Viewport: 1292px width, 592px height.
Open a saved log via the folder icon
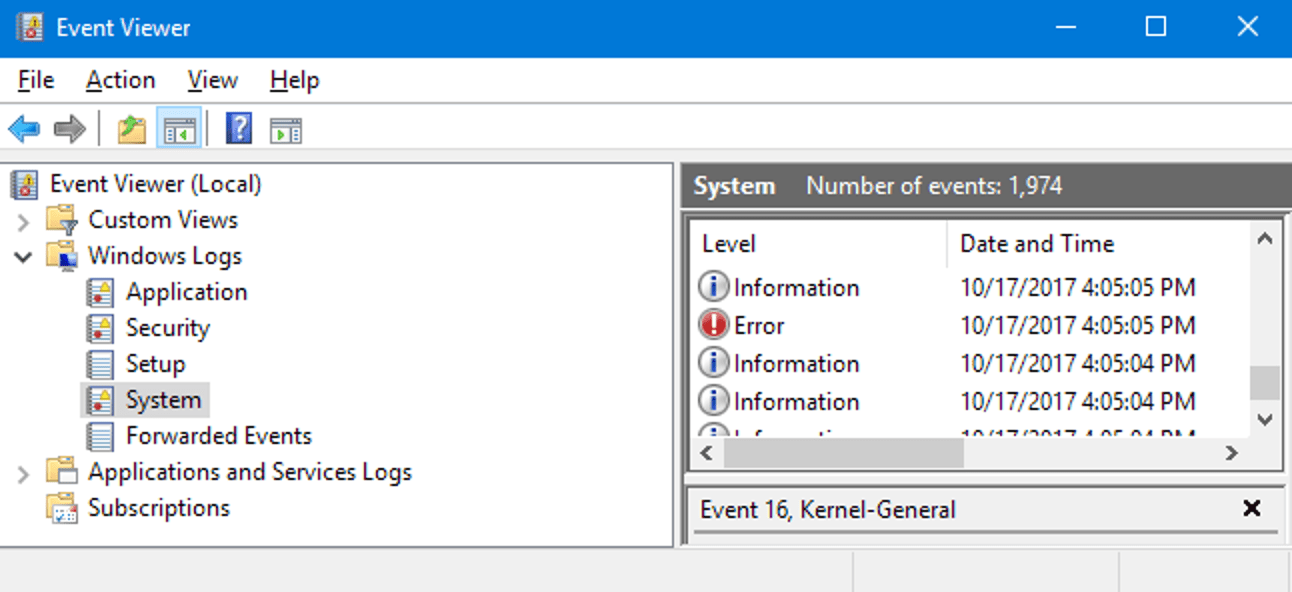click(131, 128)
